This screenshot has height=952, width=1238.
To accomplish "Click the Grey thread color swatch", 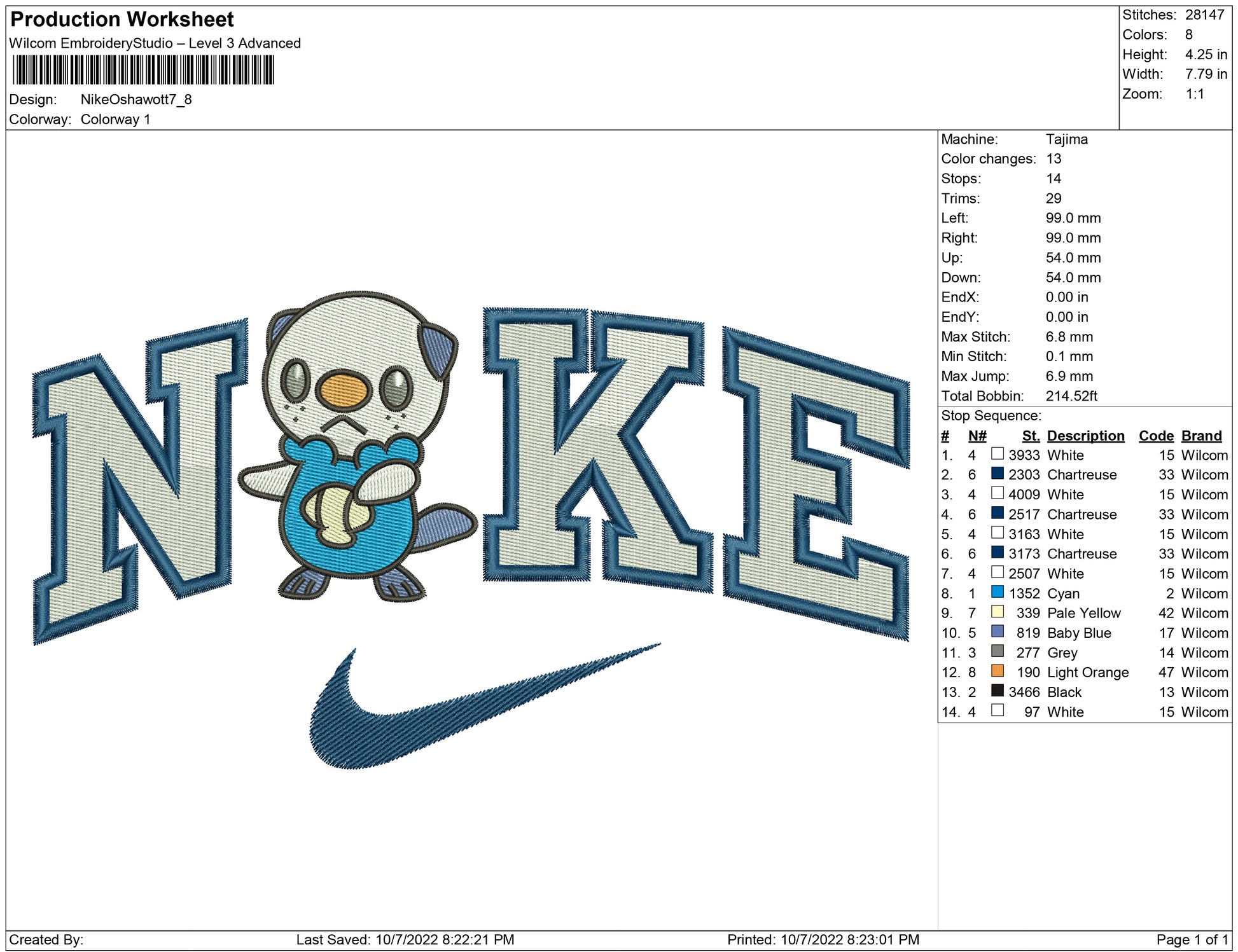I will tap(997, 651).
